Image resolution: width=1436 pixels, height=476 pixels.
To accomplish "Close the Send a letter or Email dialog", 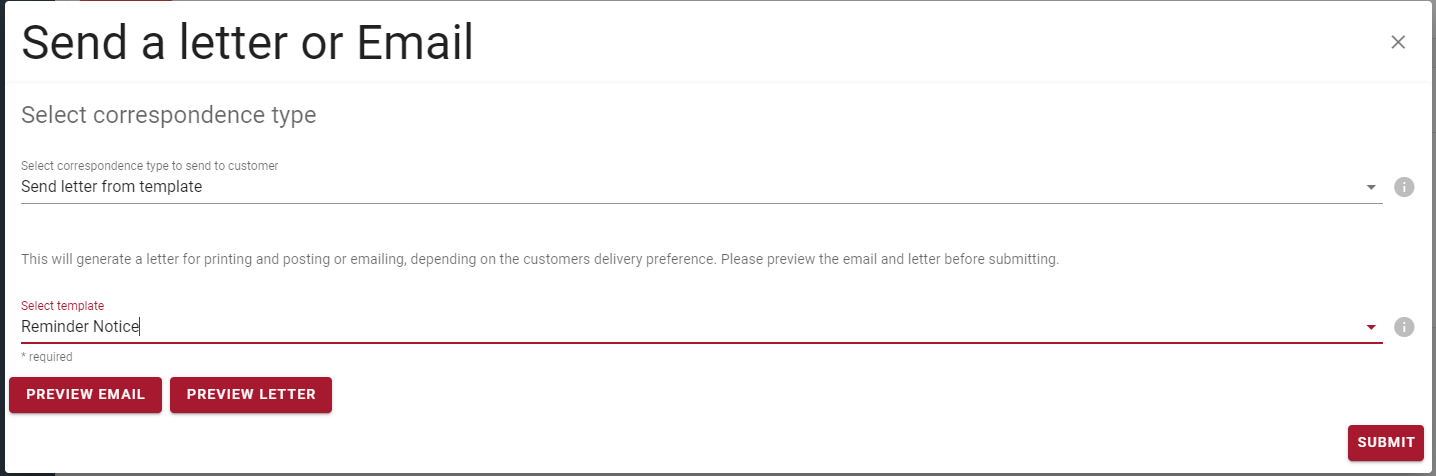I will pyautogui.click(x=1398, y=42).
